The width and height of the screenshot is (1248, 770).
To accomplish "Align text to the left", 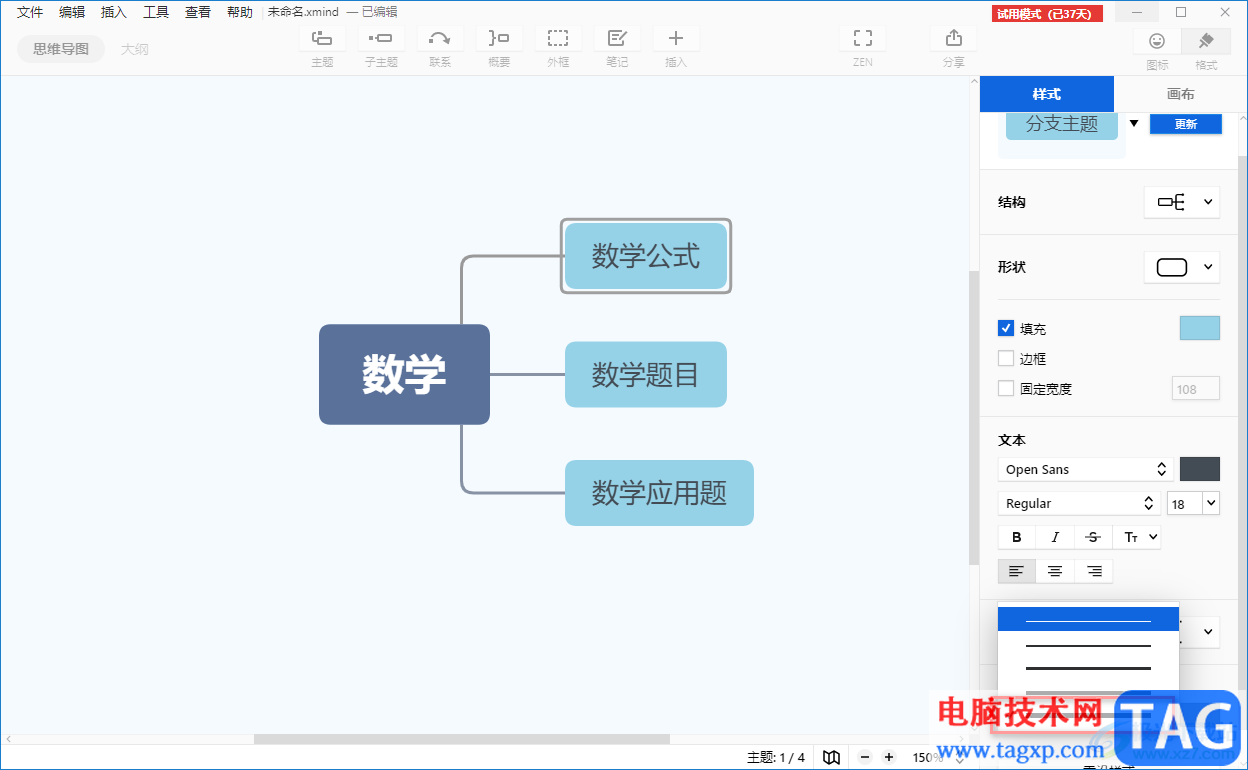I will pyautogui.click(x=1017, y=571).
